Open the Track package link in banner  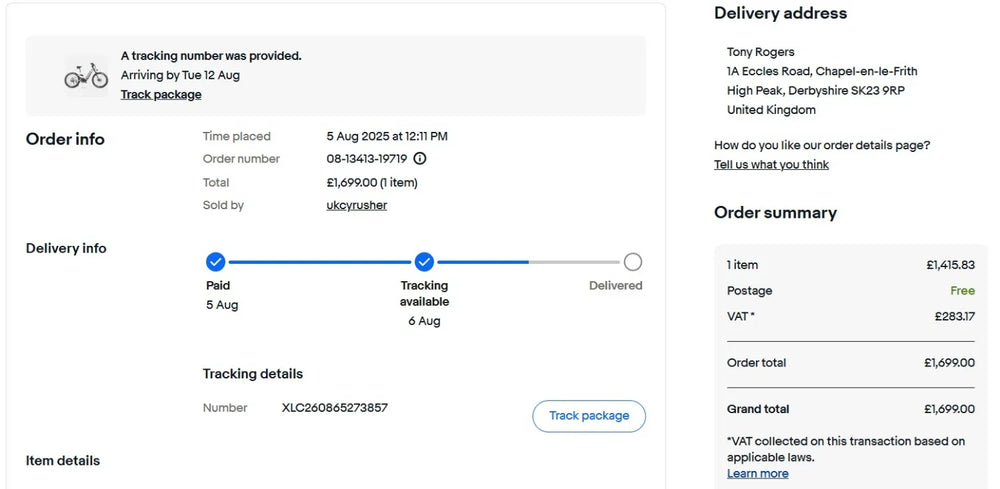tap(161, 94)
